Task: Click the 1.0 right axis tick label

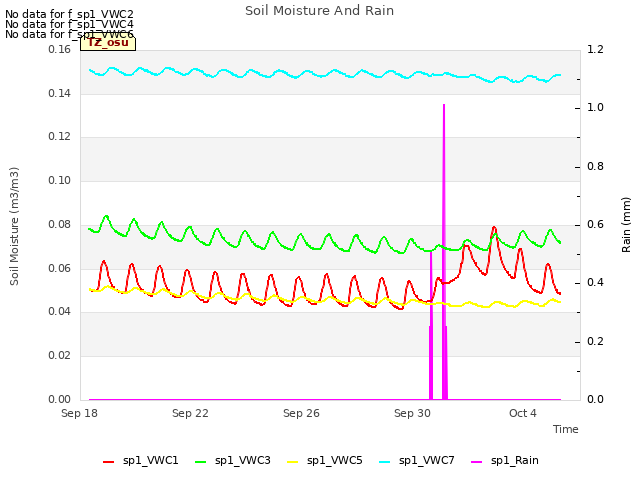Action: (595, 107)
